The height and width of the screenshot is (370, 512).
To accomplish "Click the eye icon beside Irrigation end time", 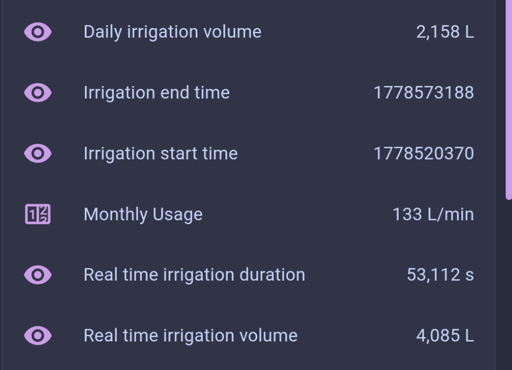I will pos(38,93).
